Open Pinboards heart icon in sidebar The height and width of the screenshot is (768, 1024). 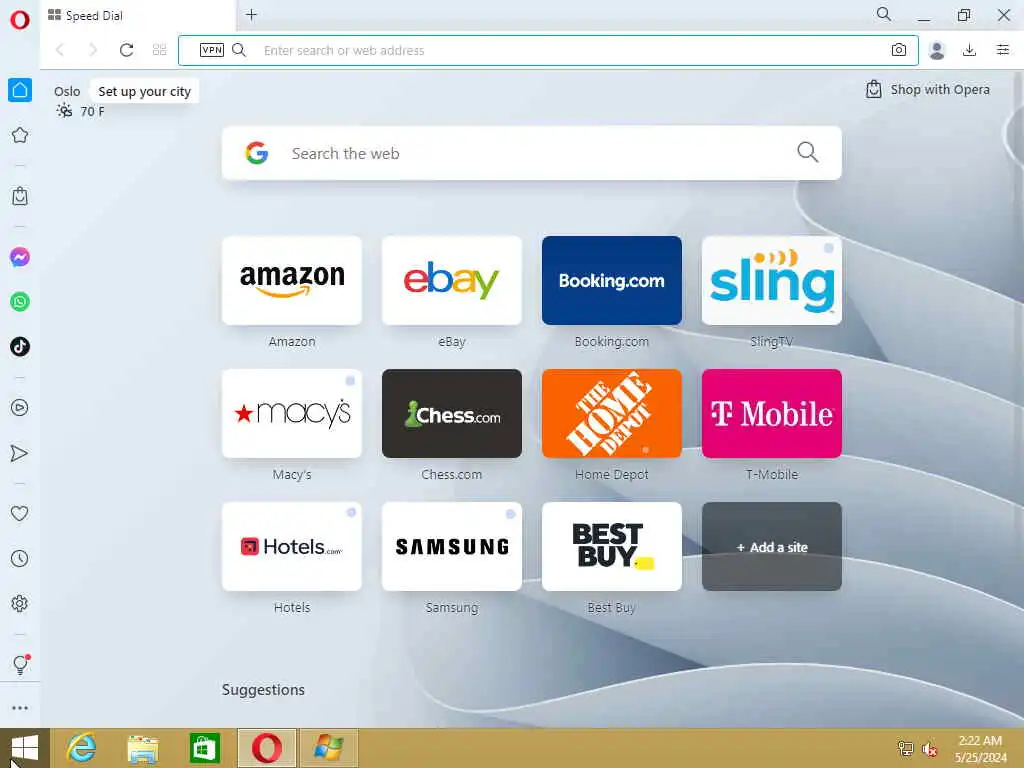point(20,513)
